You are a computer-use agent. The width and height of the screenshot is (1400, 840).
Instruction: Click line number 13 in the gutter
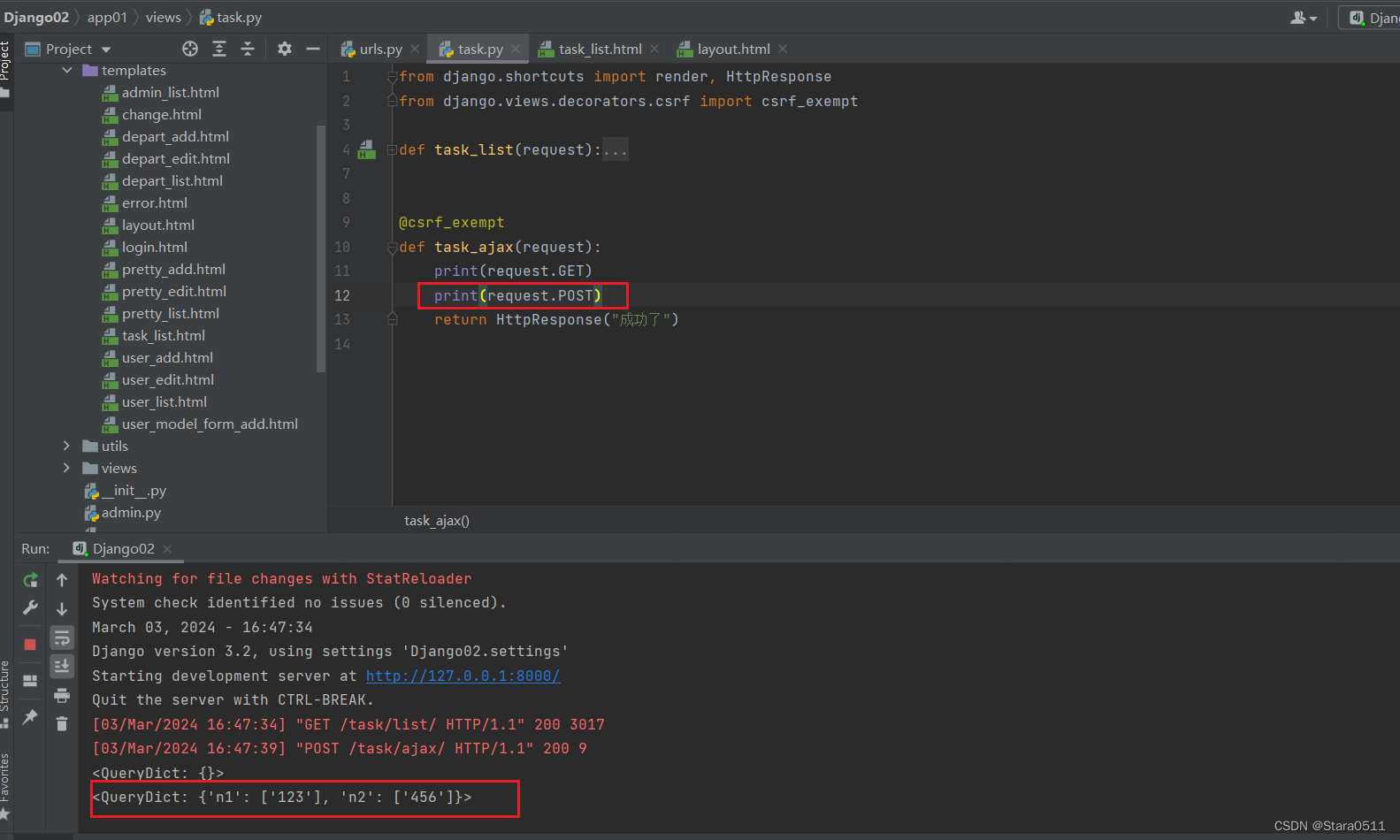click(342, 319)
